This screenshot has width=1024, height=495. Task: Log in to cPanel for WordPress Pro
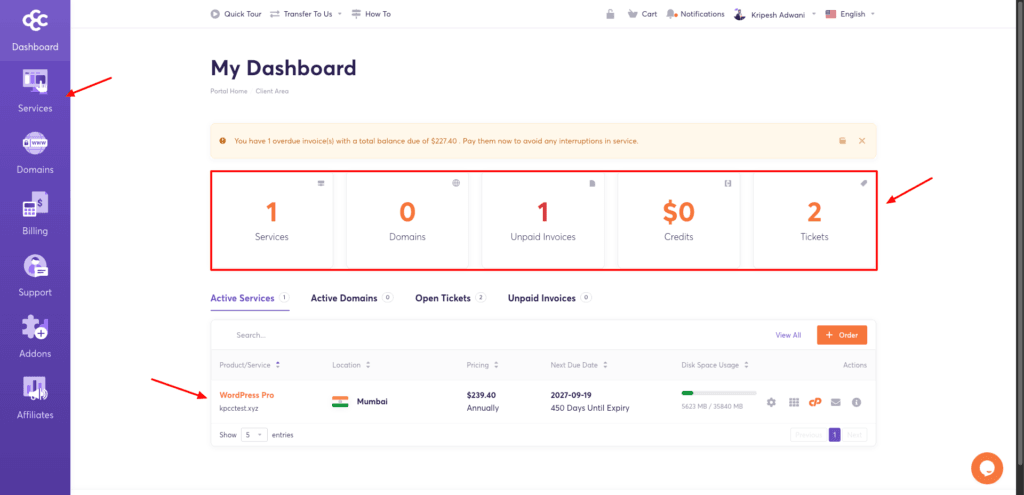click(x=814, y=402)
